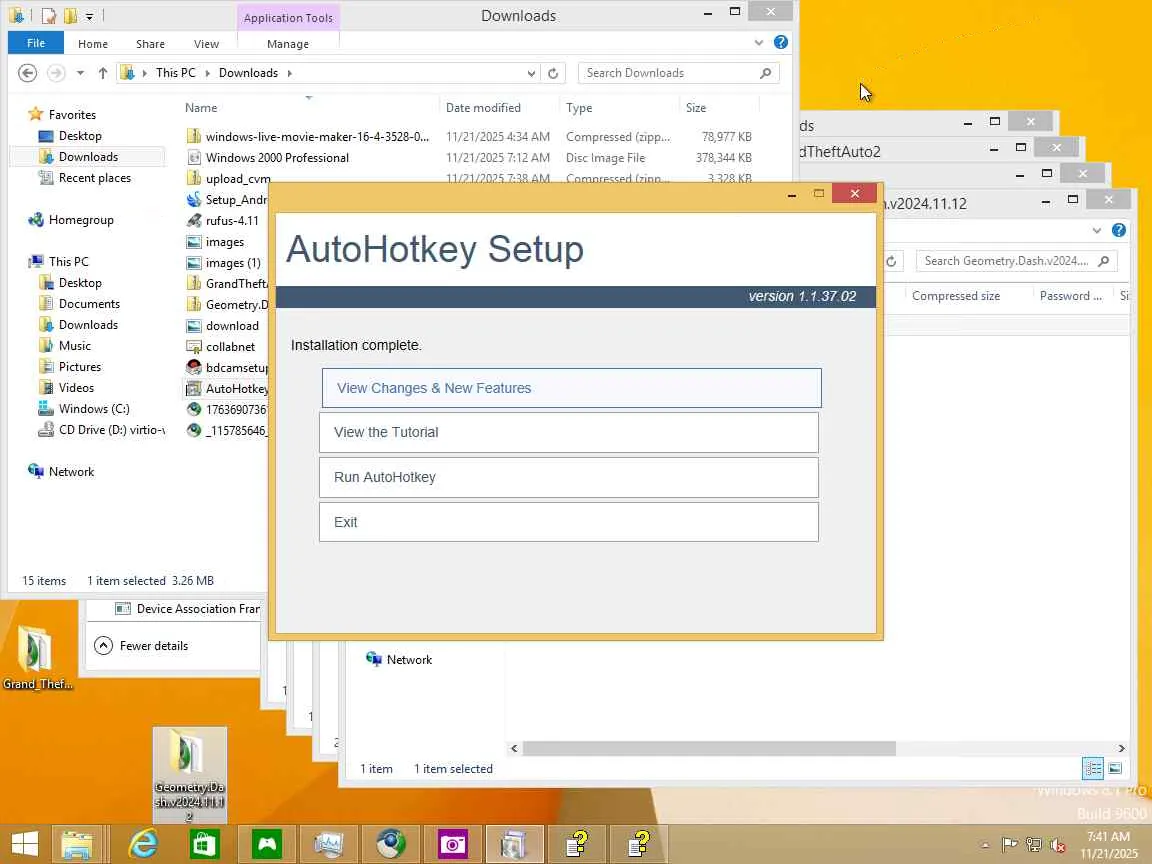Open Help icon in Downloads window

[x=781, y=43]
